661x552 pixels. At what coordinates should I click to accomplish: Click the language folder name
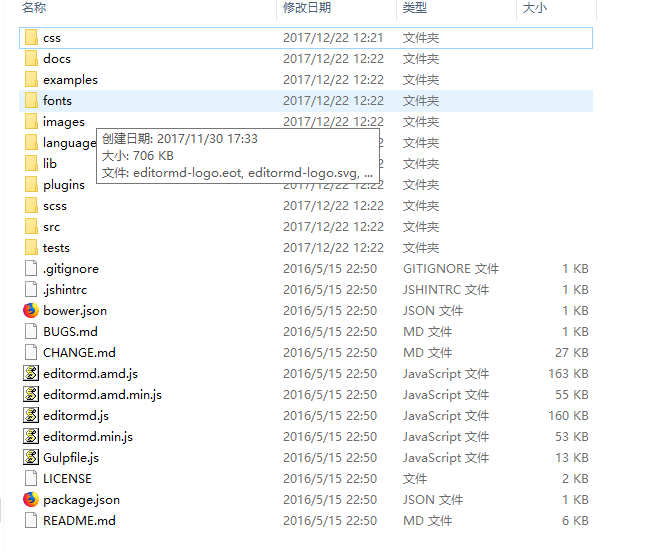pyautogui.click(x=70, y=143)
